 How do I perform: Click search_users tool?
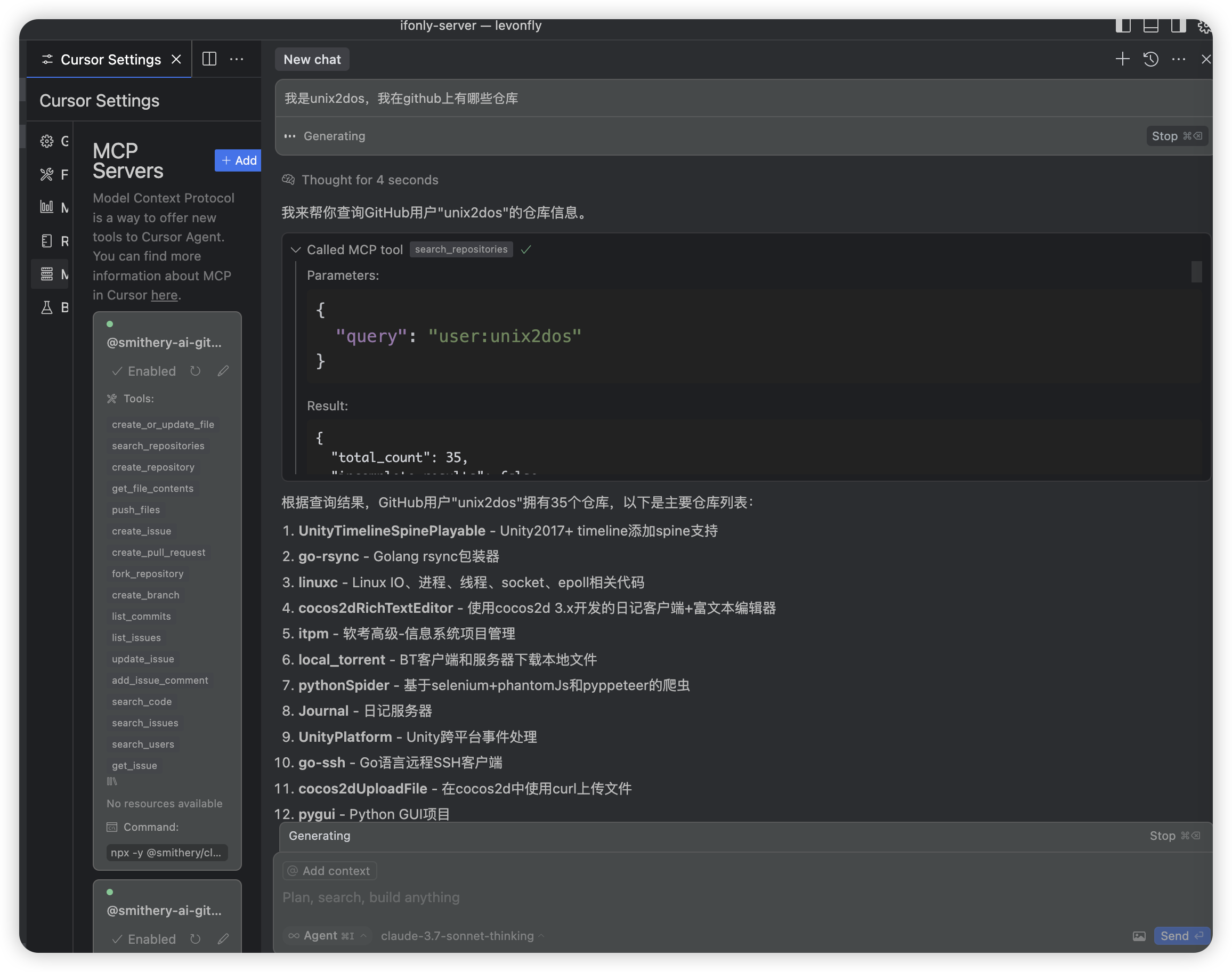point(143,745)
